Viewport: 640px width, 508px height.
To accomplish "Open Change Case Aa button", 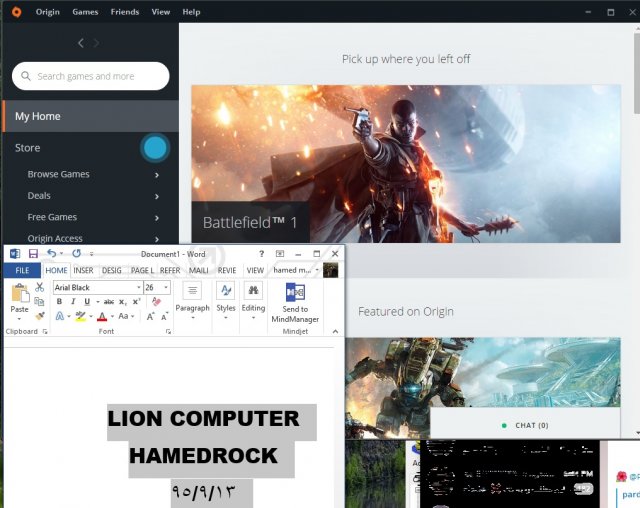I will point(125,316).
